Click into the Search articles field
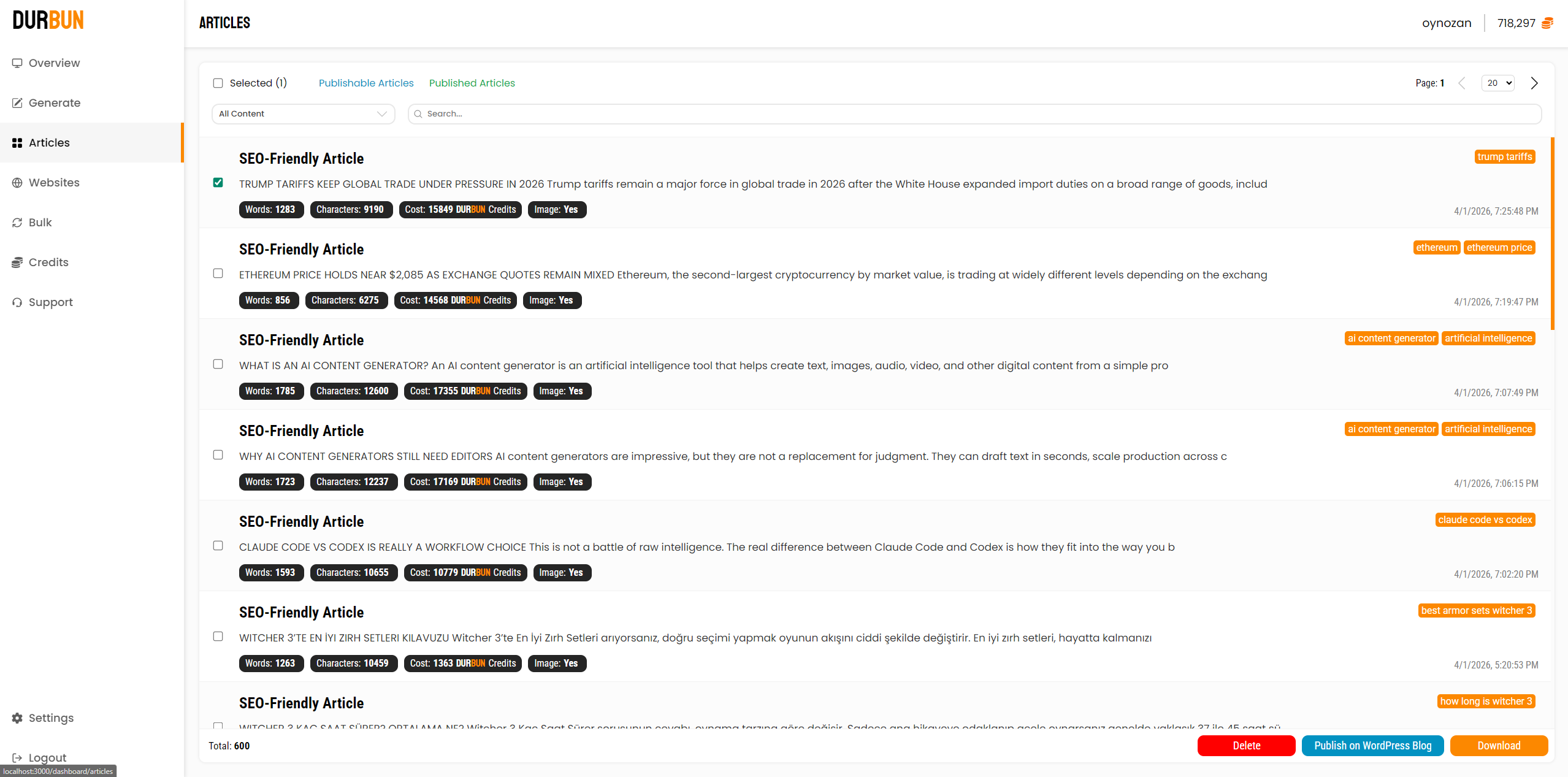 (x=975, y=114)
